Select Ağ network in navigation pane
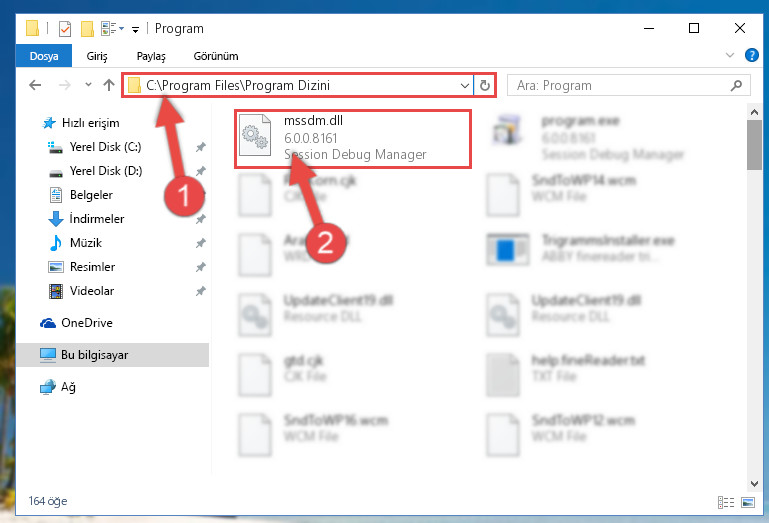Viewport: 769px width, 523px height. click(x=58, y=387)
